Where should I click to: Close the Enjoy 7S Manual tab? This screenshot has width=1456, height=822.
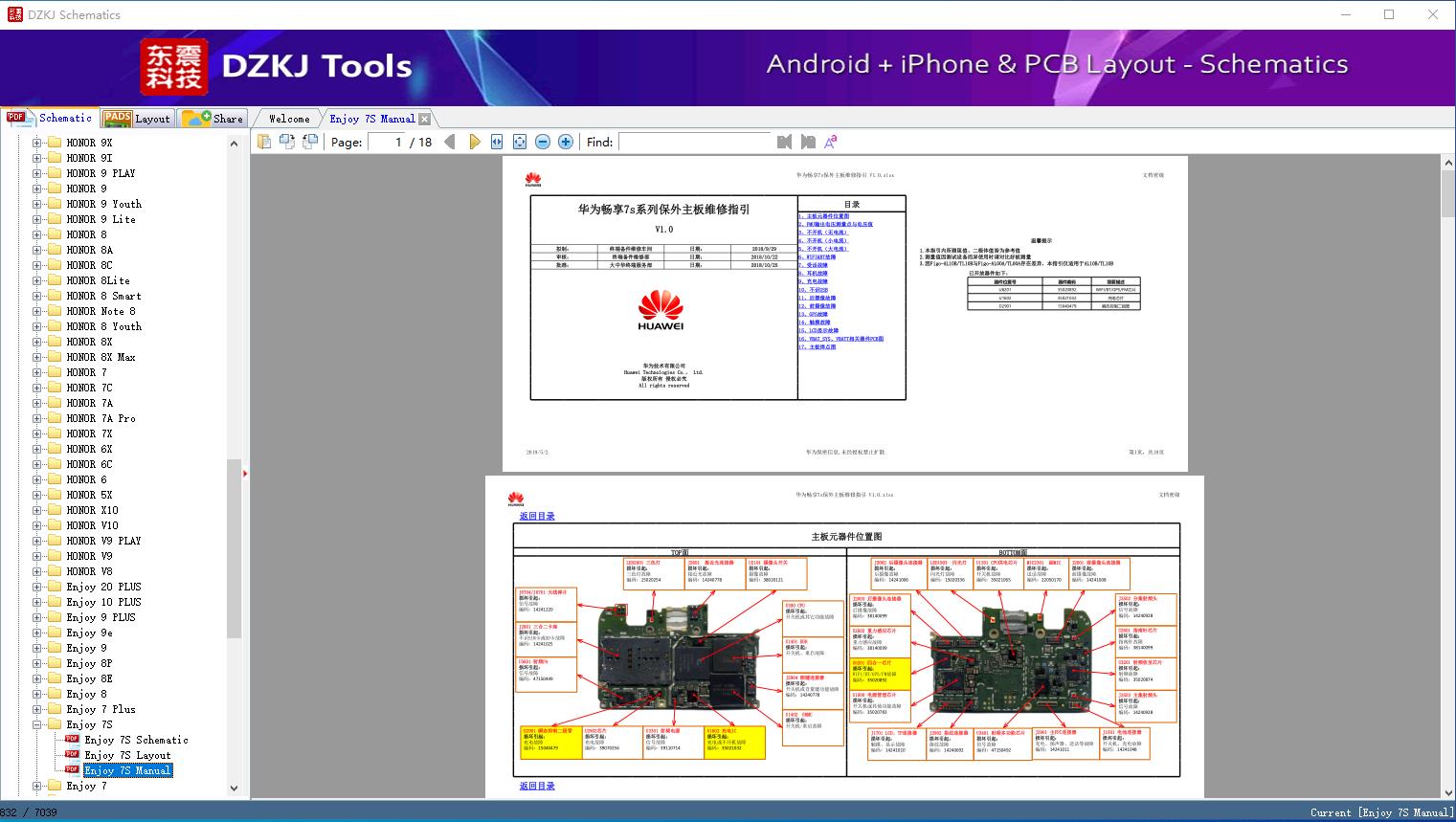point(424,119)
